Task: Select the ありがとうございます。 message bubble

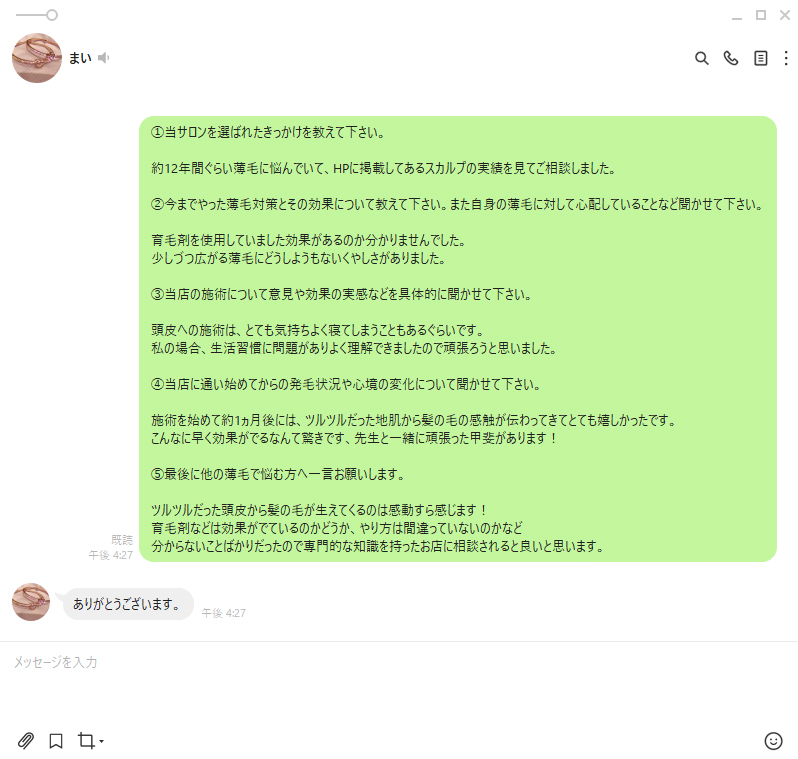Action: point(127,604)
